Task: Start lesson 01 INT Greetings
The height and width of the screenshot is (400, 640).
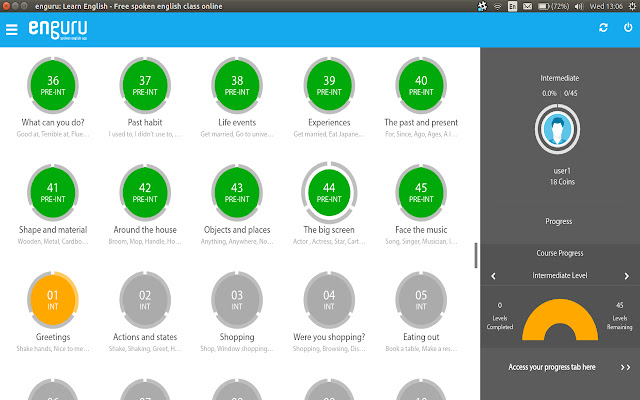Action: tap(53, 300)
